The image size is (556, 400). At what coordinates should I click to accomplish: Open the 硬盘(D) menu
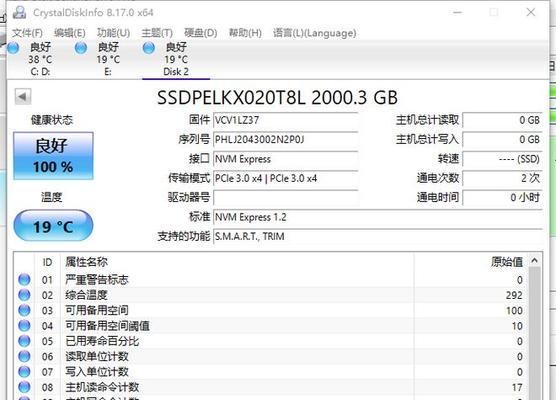tap(200, 33)
